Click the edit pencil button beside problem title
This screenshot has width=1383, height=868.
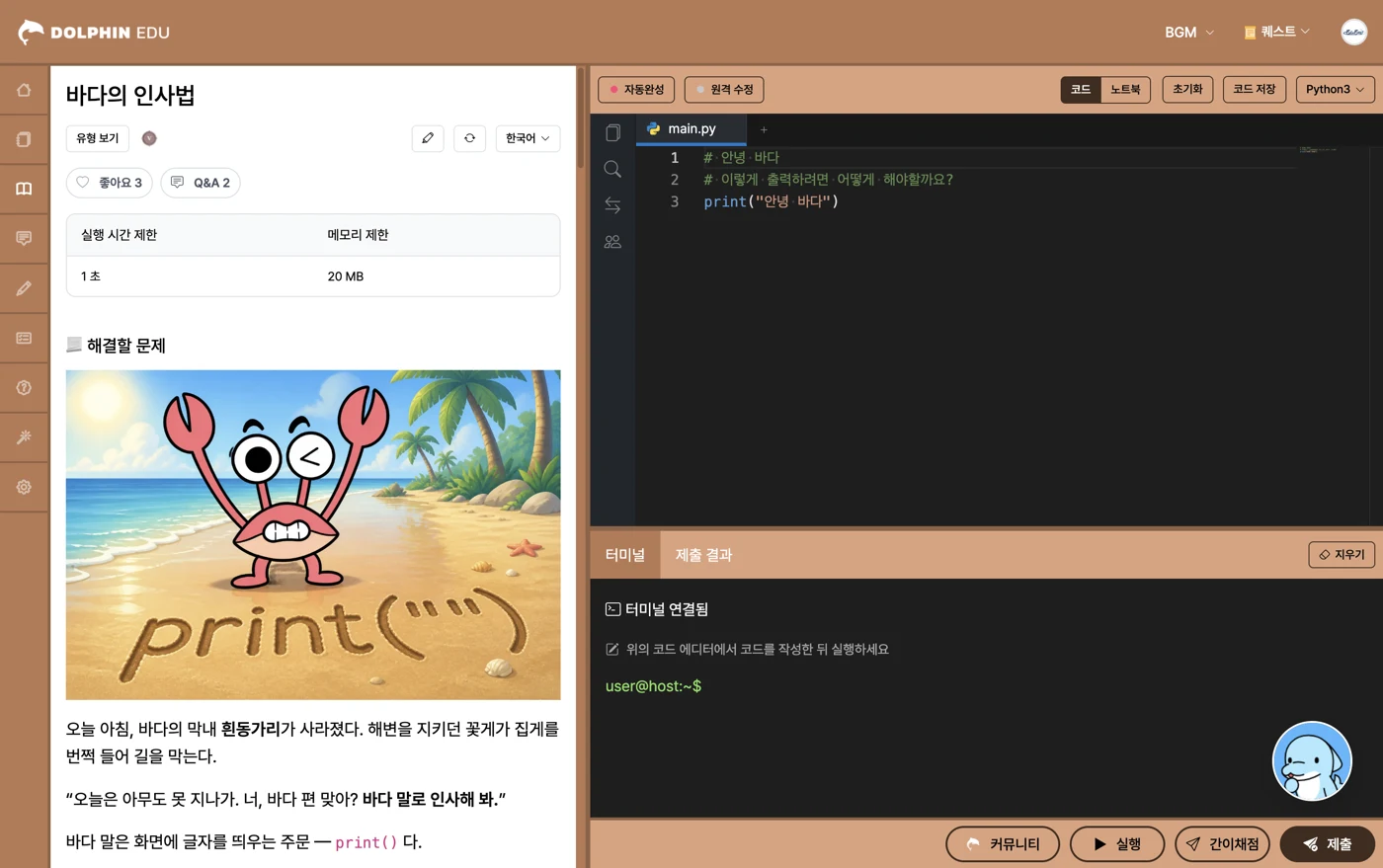tap(428, 138)
